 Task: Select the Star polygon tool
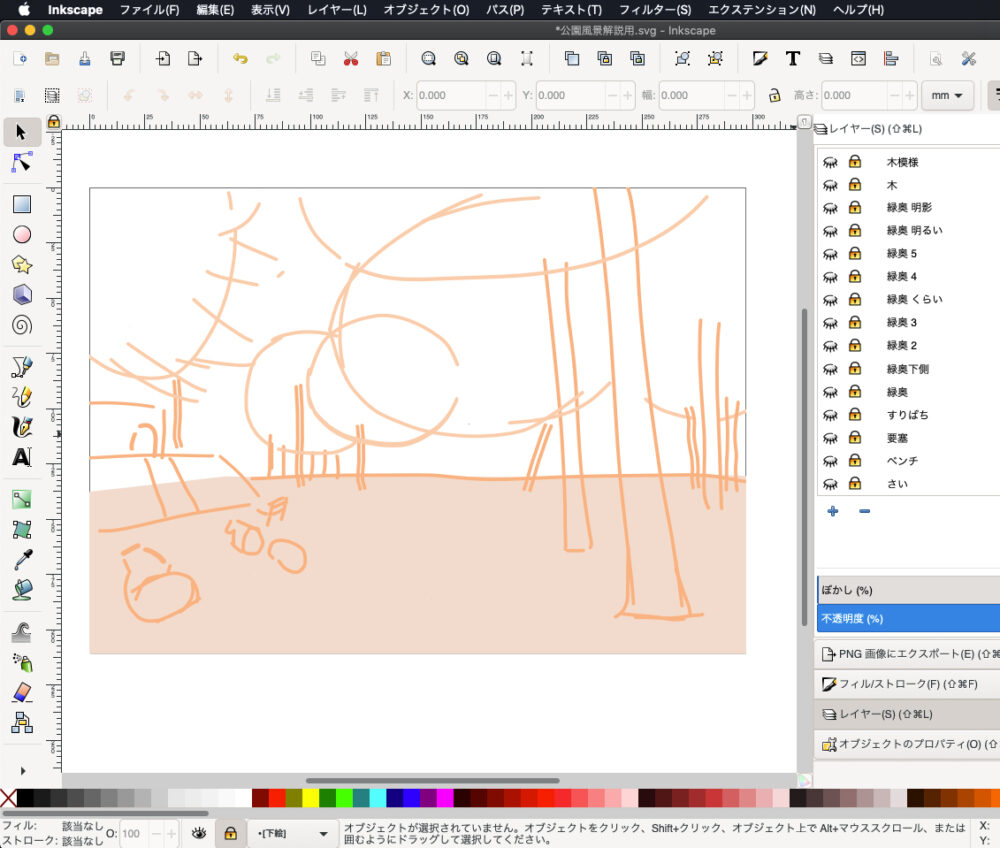click(22, 265)
